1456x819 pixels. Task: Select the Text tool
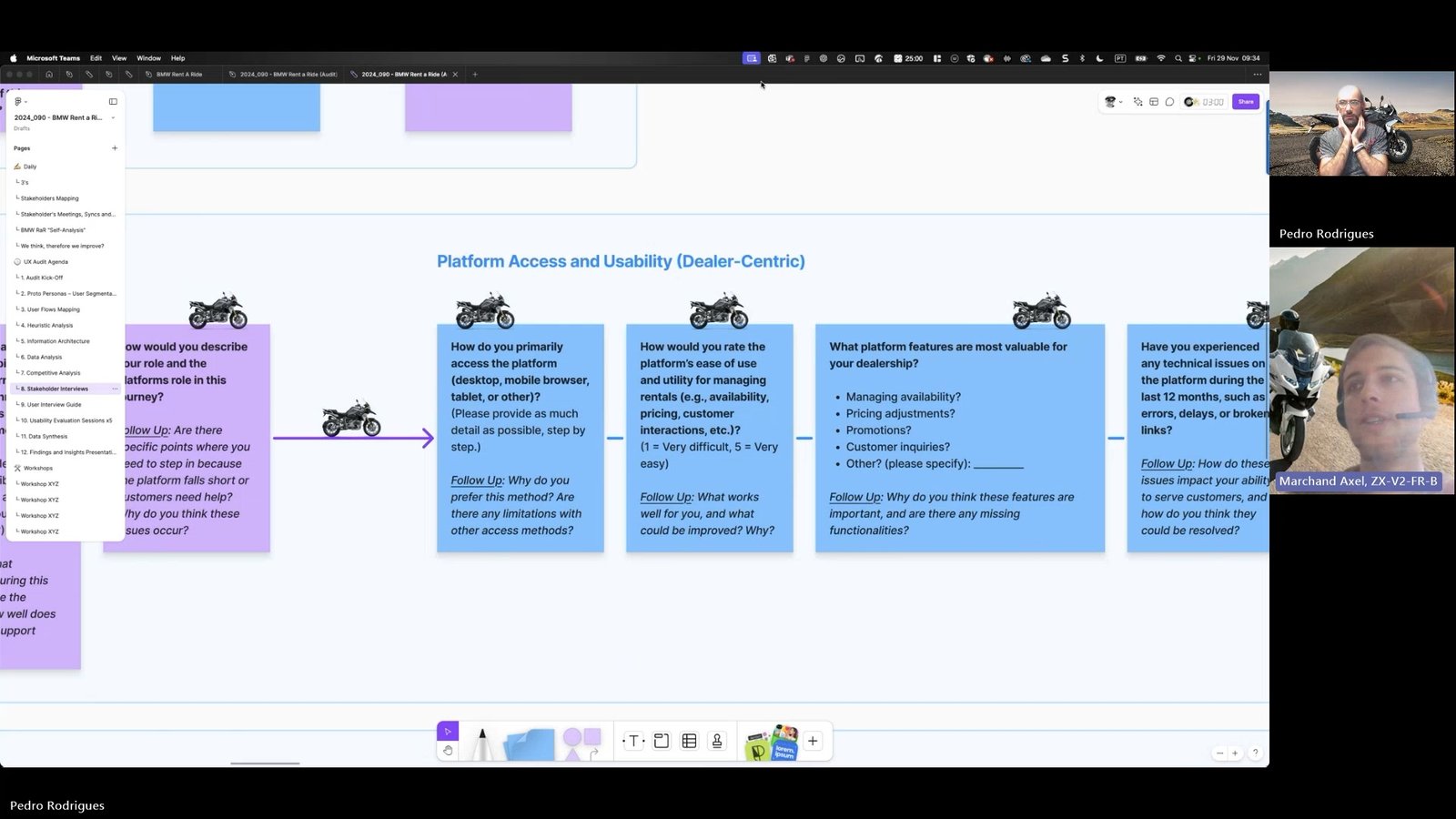[x=633, y=740]
